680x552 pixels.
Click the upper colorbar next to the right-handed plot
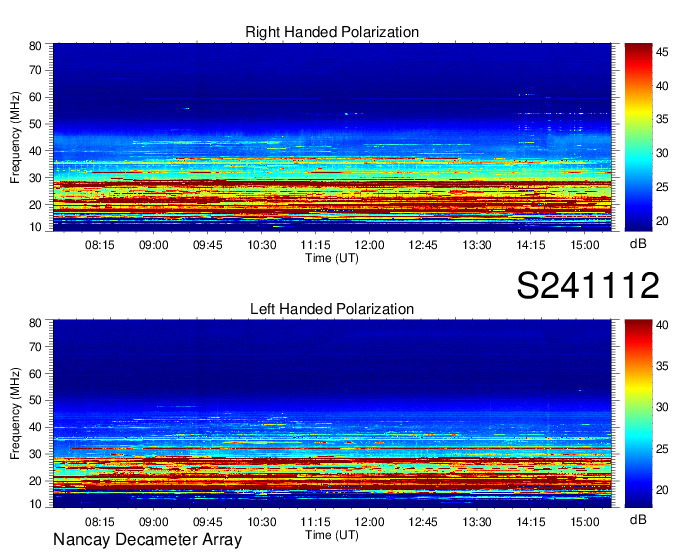638,137
